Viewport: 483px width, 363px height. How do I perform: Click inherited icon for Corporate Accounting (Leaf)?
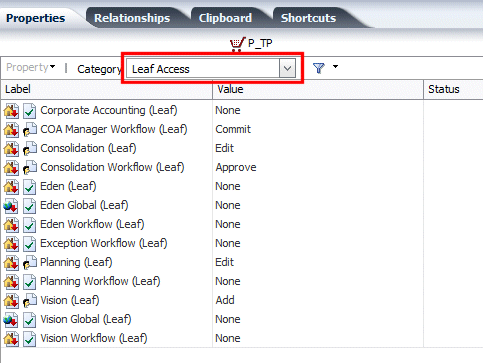(11, 111)
